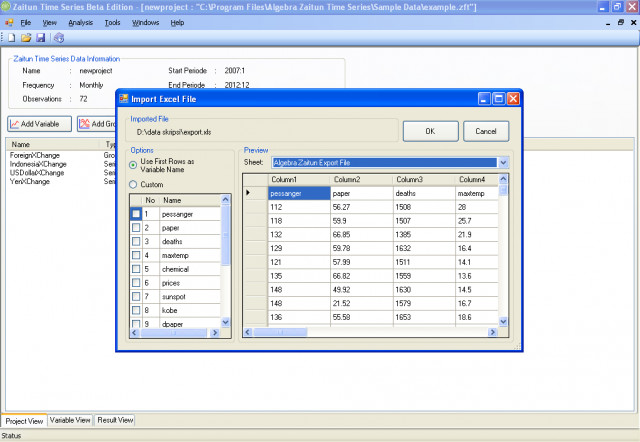Check the pessanger variable checkbox
640x442 pixels.
click(136, 214)
